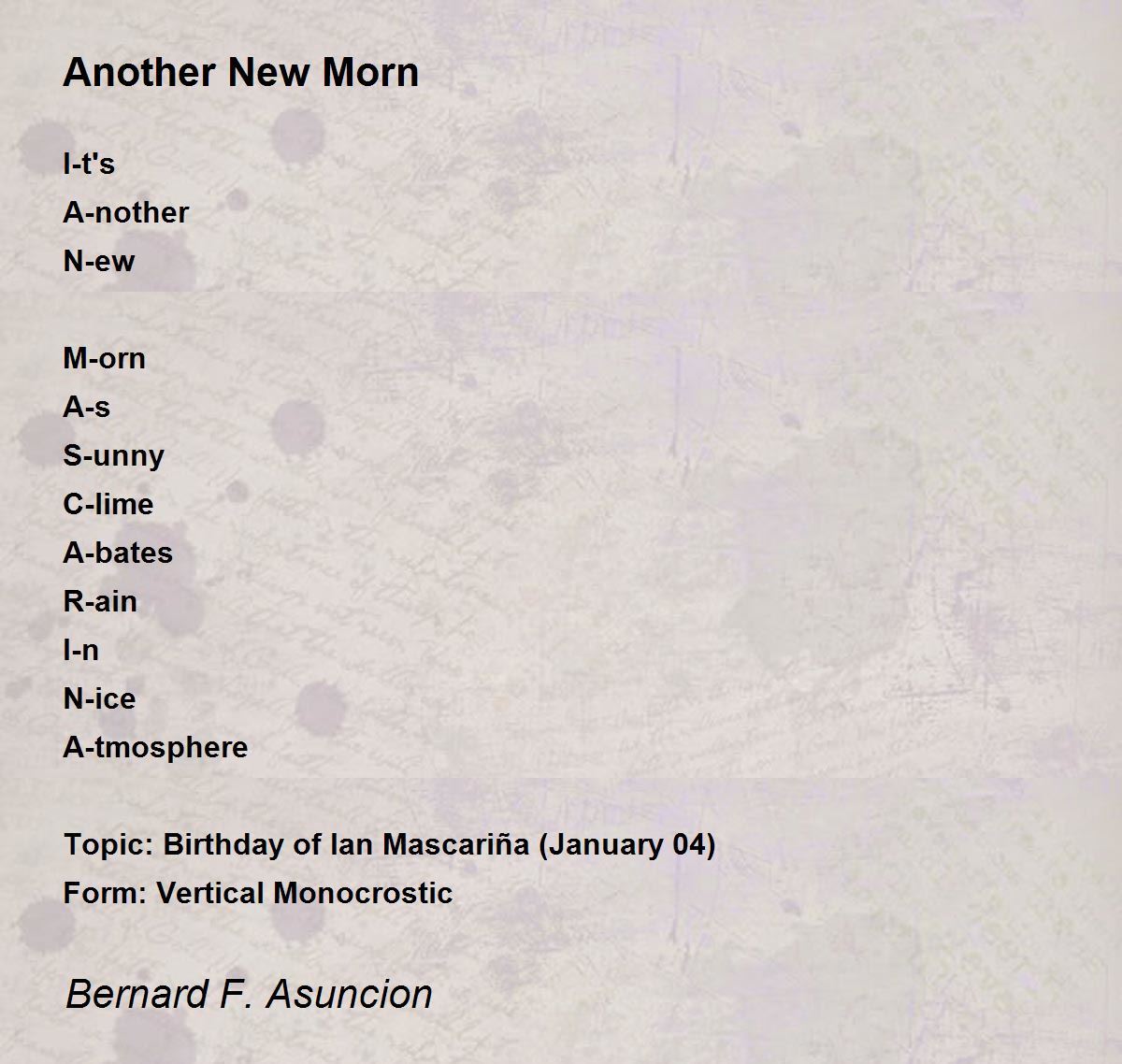Image resolution: width=1122 pixels, height=1064 pixels.
Task: Click the surname Asuncion in the byline
Action: 350,994
